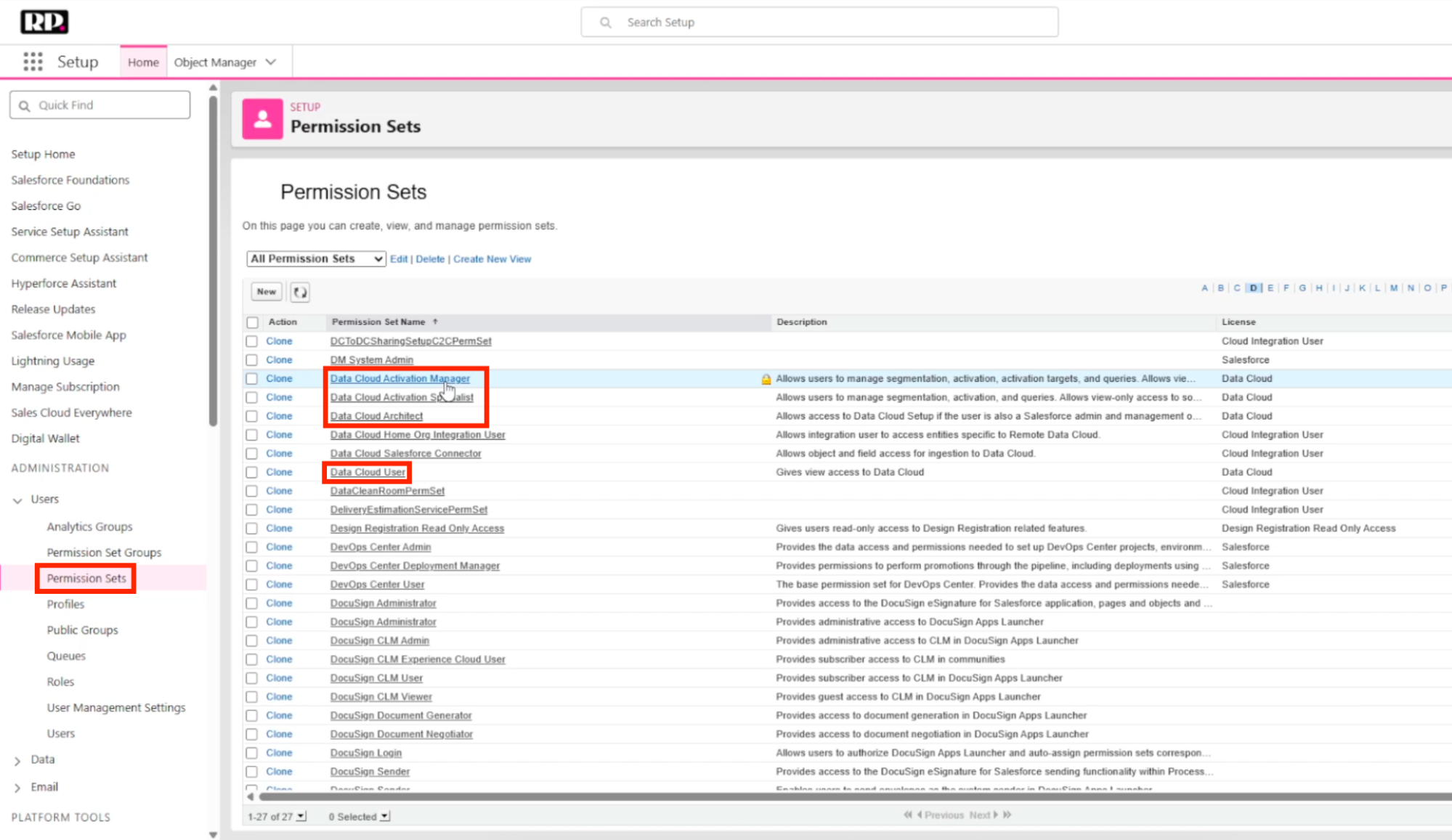Tick checkbox for DM System Admin row
This screenshot has height=840, width=1452.
coord(252,360)
